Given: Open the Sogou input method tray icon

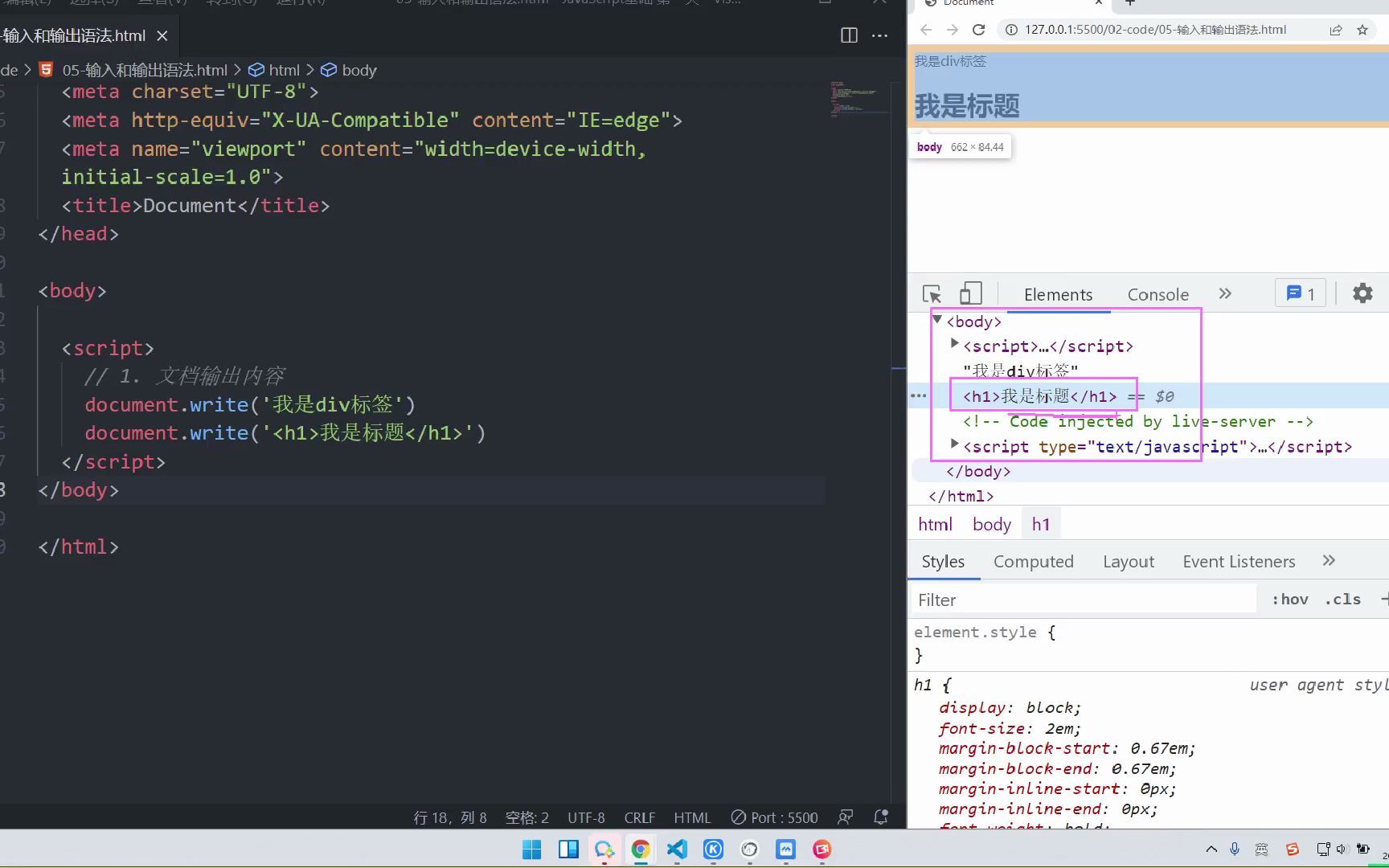Looking at the screenshot, I should click(1293, 849).
